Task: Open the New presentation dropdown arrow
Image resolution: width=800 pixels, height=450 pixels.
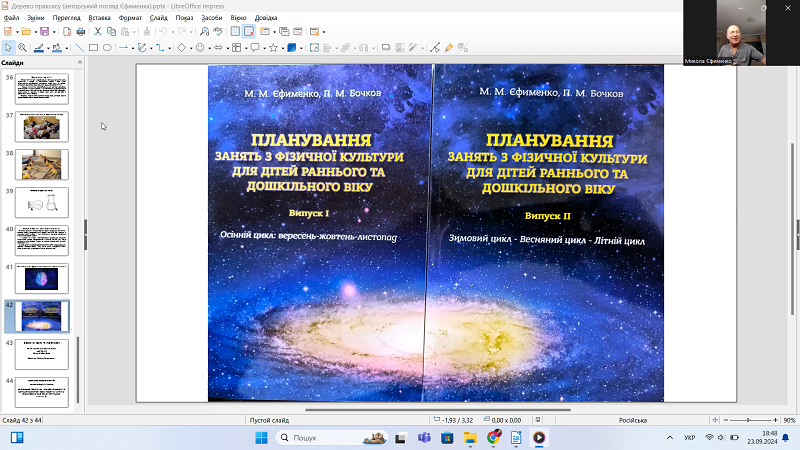Action: click(17, 32)
